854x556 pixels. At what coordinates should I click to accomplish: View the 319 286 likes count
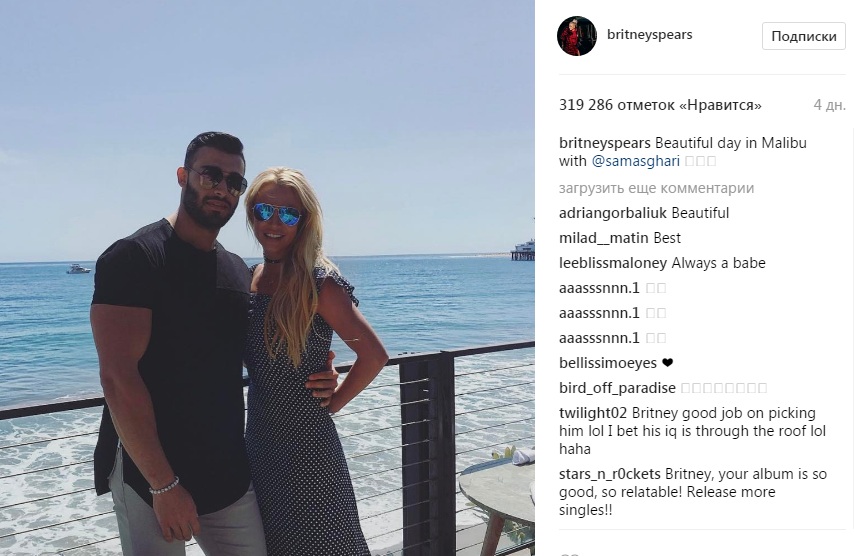tap(660, 105)
